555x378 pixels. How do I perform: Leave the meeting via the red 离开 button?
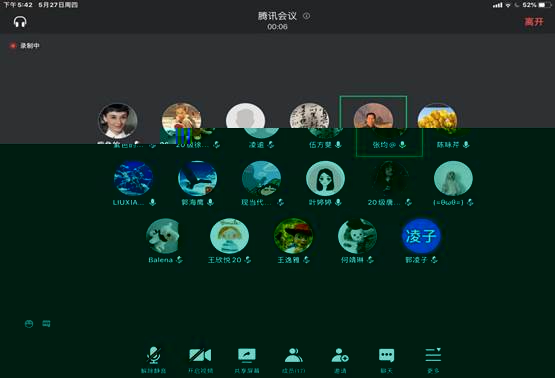pos(534,22)
